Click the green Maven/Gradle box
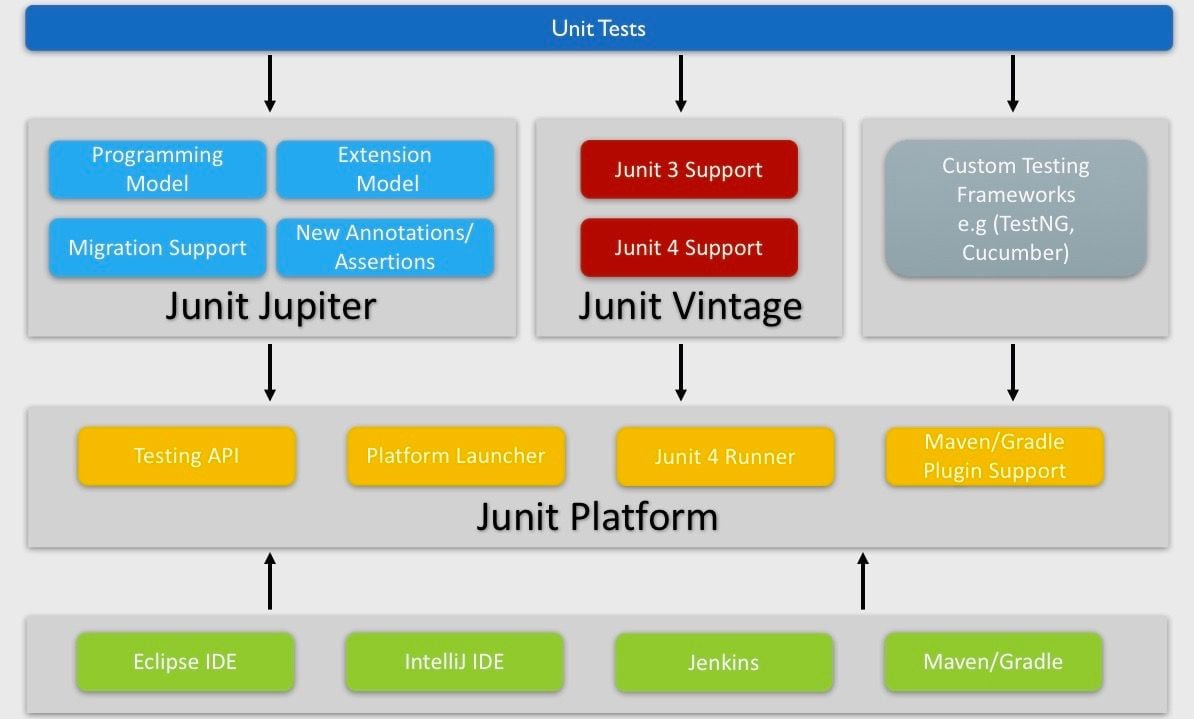The image size is (1194, 719). [993, 662]
